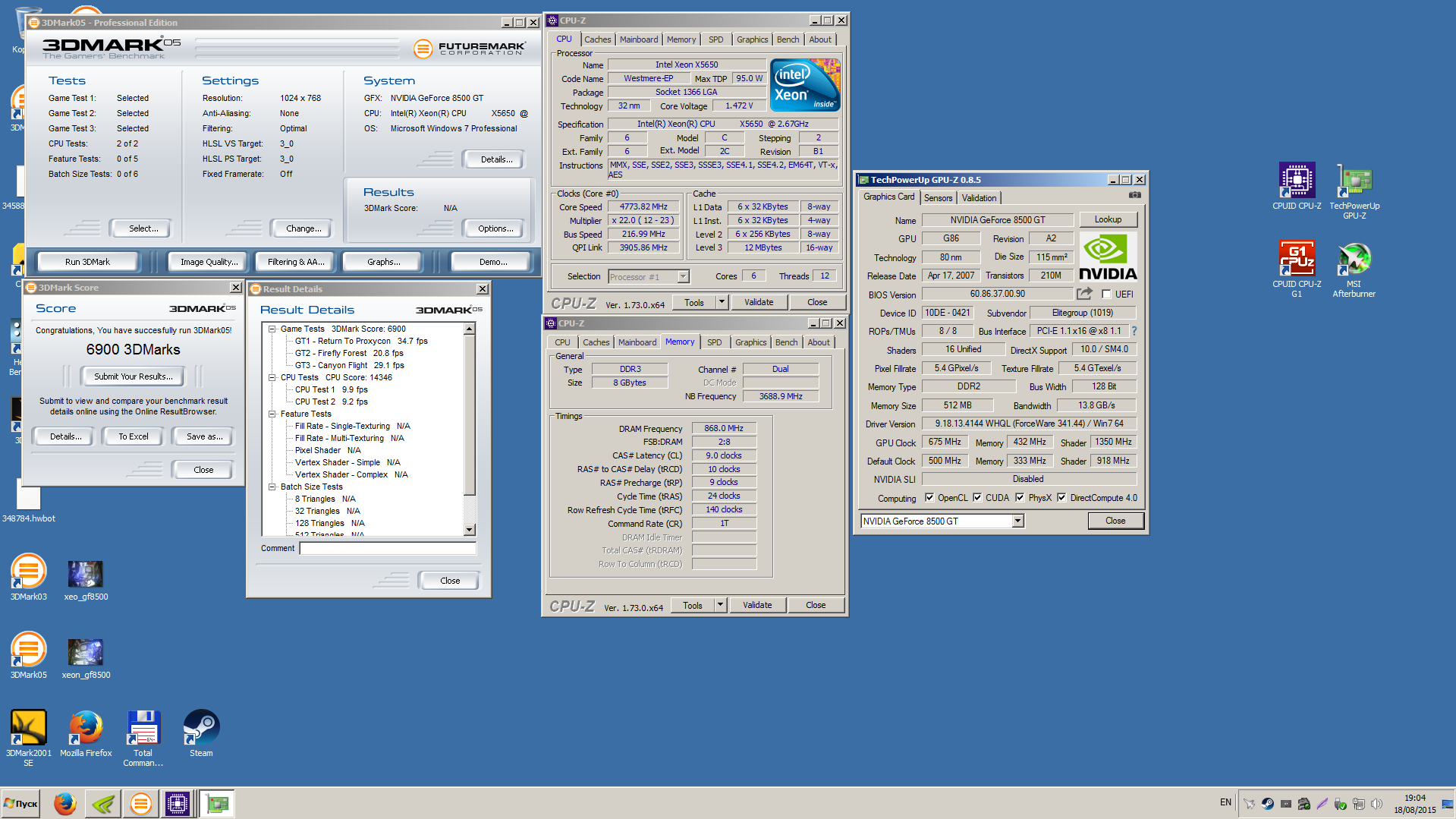Open CPUID CPU-Z G1 desktop shortcut
This screenshot has height=819, width=1456.
point(1297,269)
